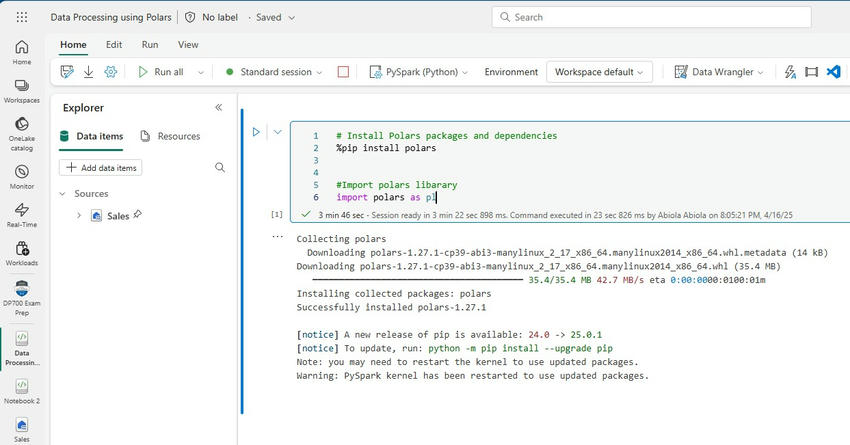Open the app launcher waffle menu
The height and width of the screenshot is (445, 850).
coord(22,17)
